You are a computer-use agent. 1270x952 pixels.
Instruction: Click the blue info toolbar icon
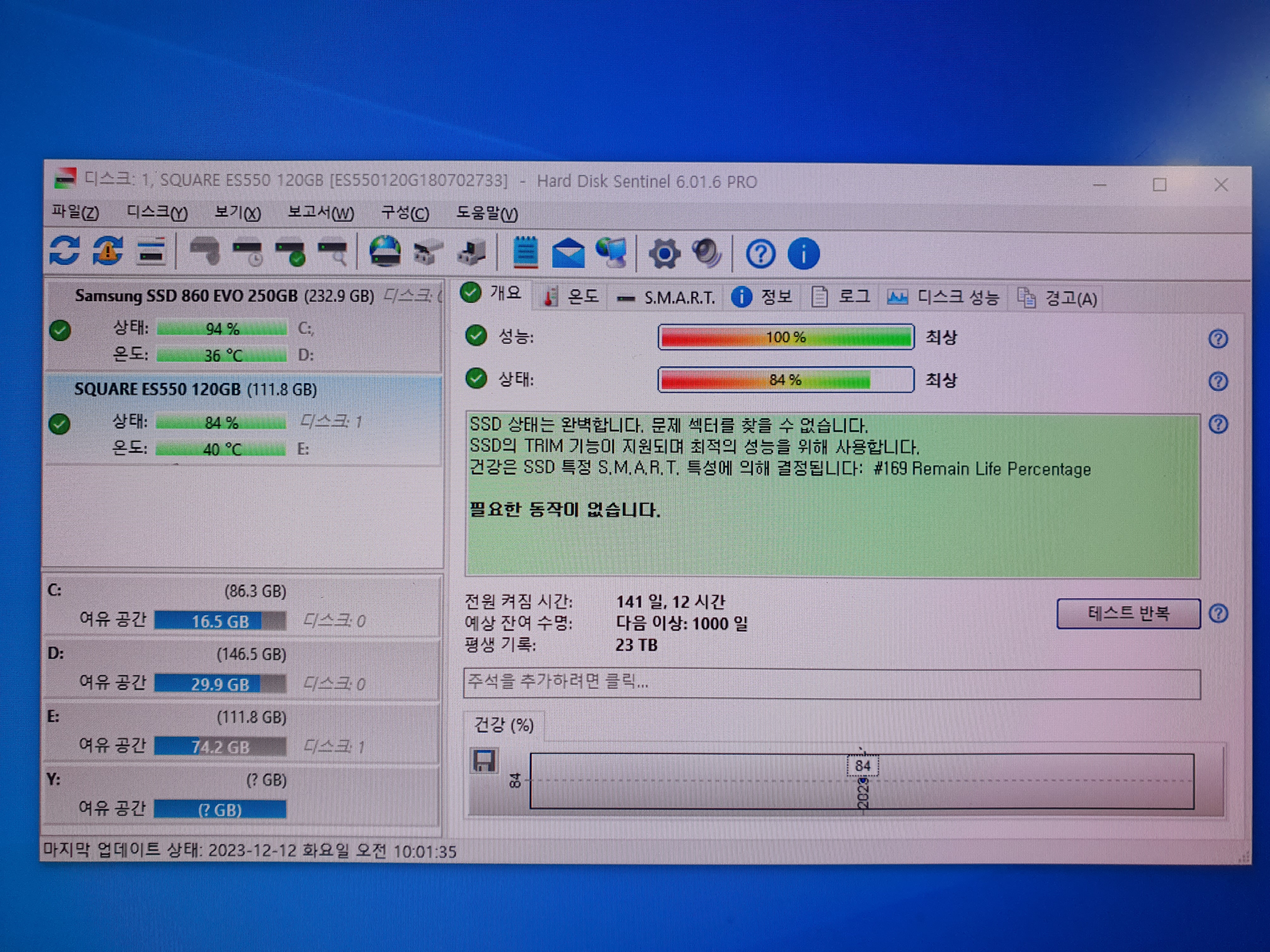(x=803, y=254)
